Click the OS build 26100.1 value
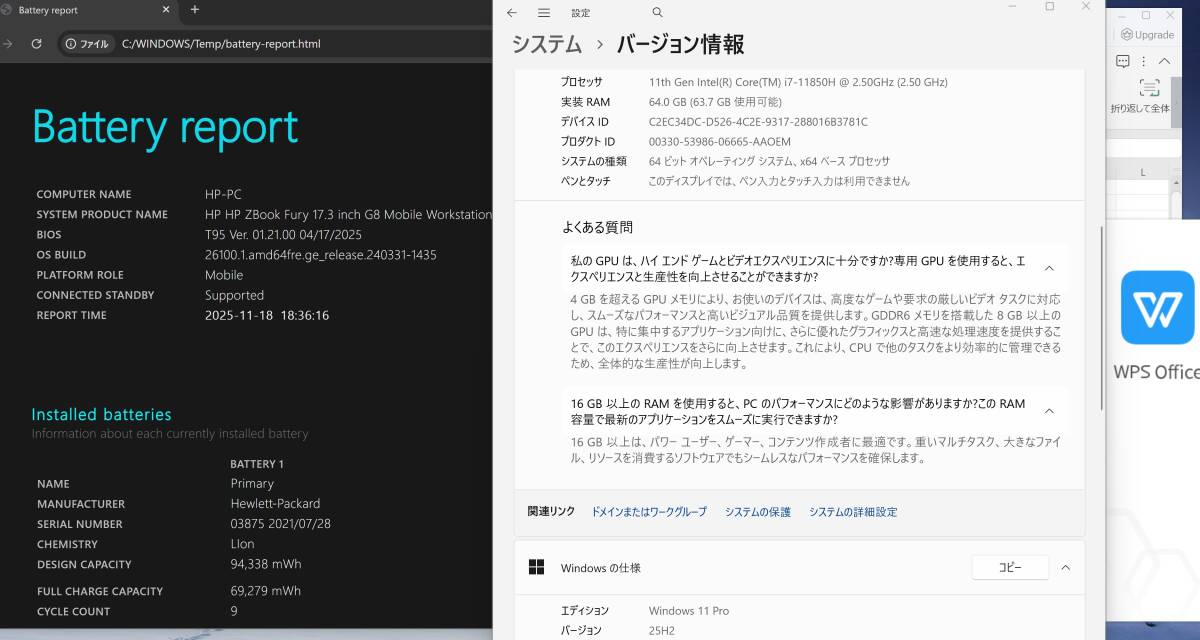 [320, 254]
